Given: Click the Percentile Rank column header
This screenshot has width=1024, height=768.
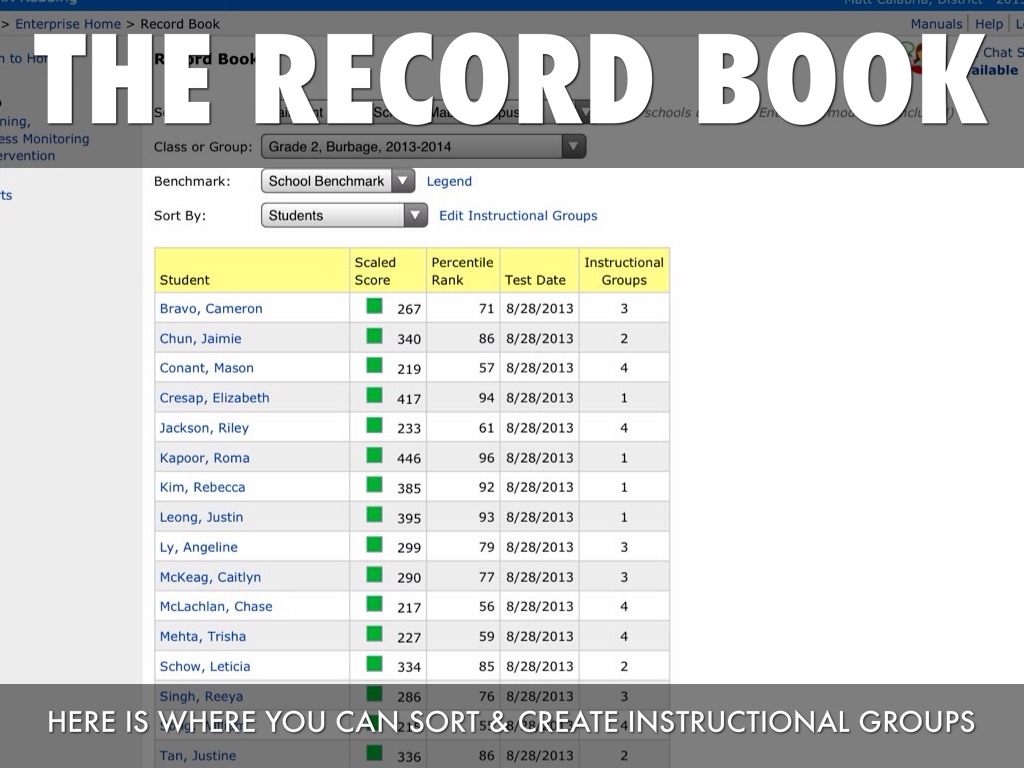Looking at the screenshot, I should [462, 271].
